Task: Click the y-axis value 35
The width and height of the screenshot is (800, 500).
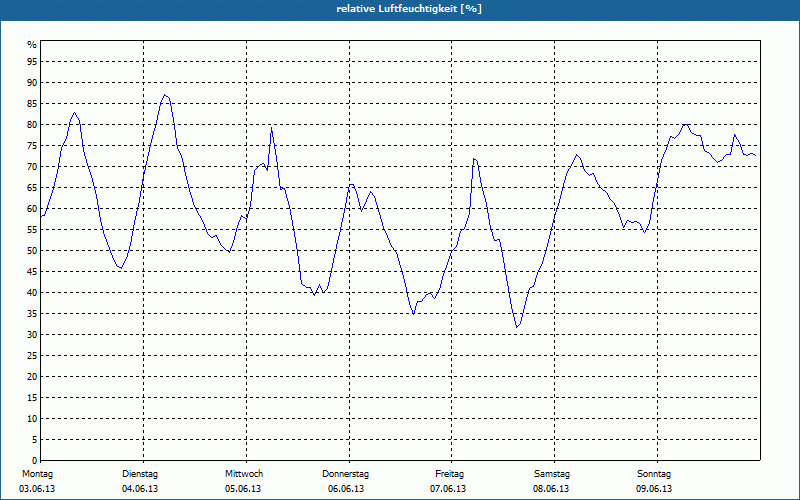Action: tap(32, 314)
